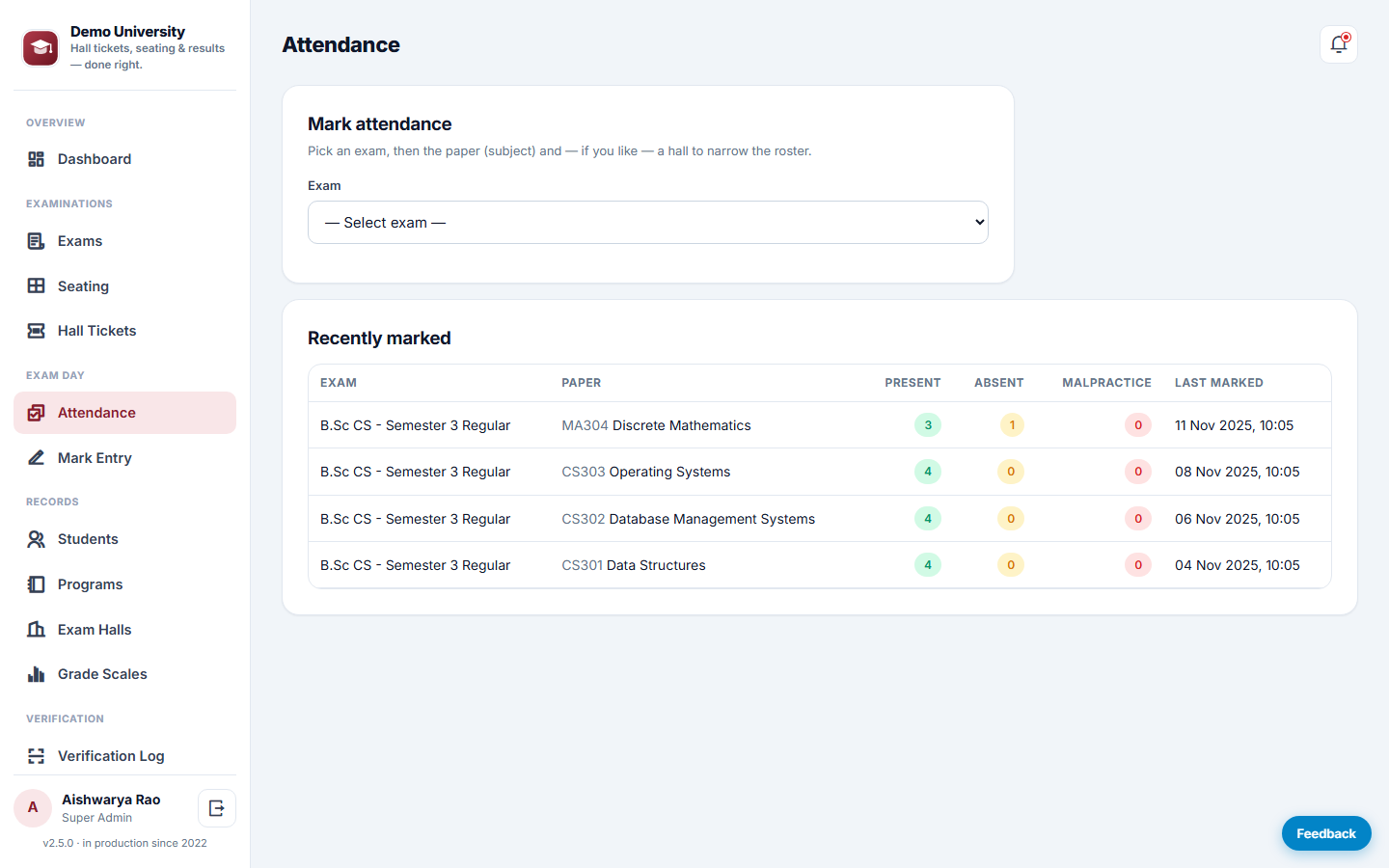Click the Attendance sidebar icon
This screenshot has height=868, width=1389.
tap(37, 413)
